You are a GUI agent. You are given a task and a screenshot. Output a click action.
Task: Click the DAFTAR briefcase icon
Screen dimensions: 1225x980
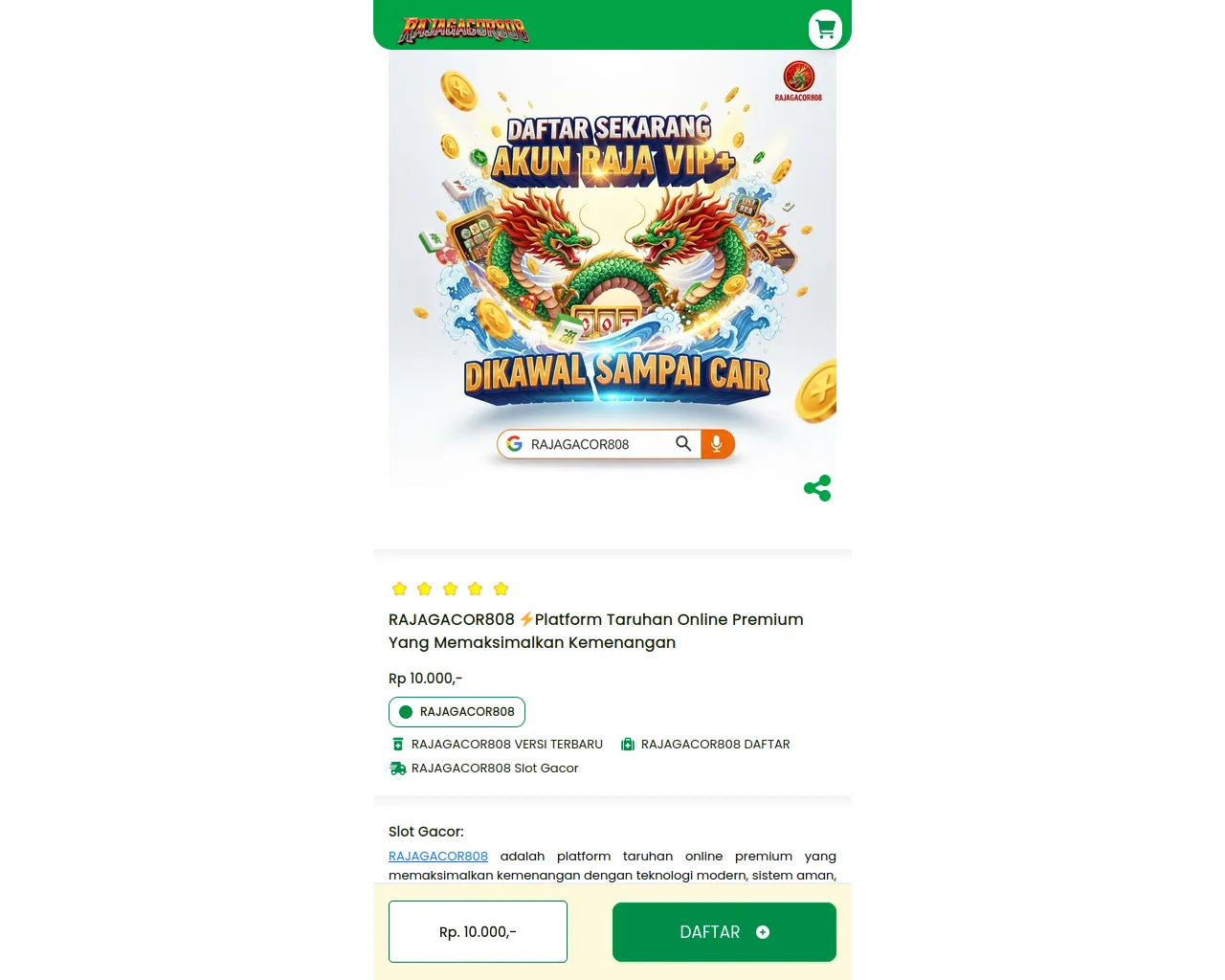[x=628, y=744]
